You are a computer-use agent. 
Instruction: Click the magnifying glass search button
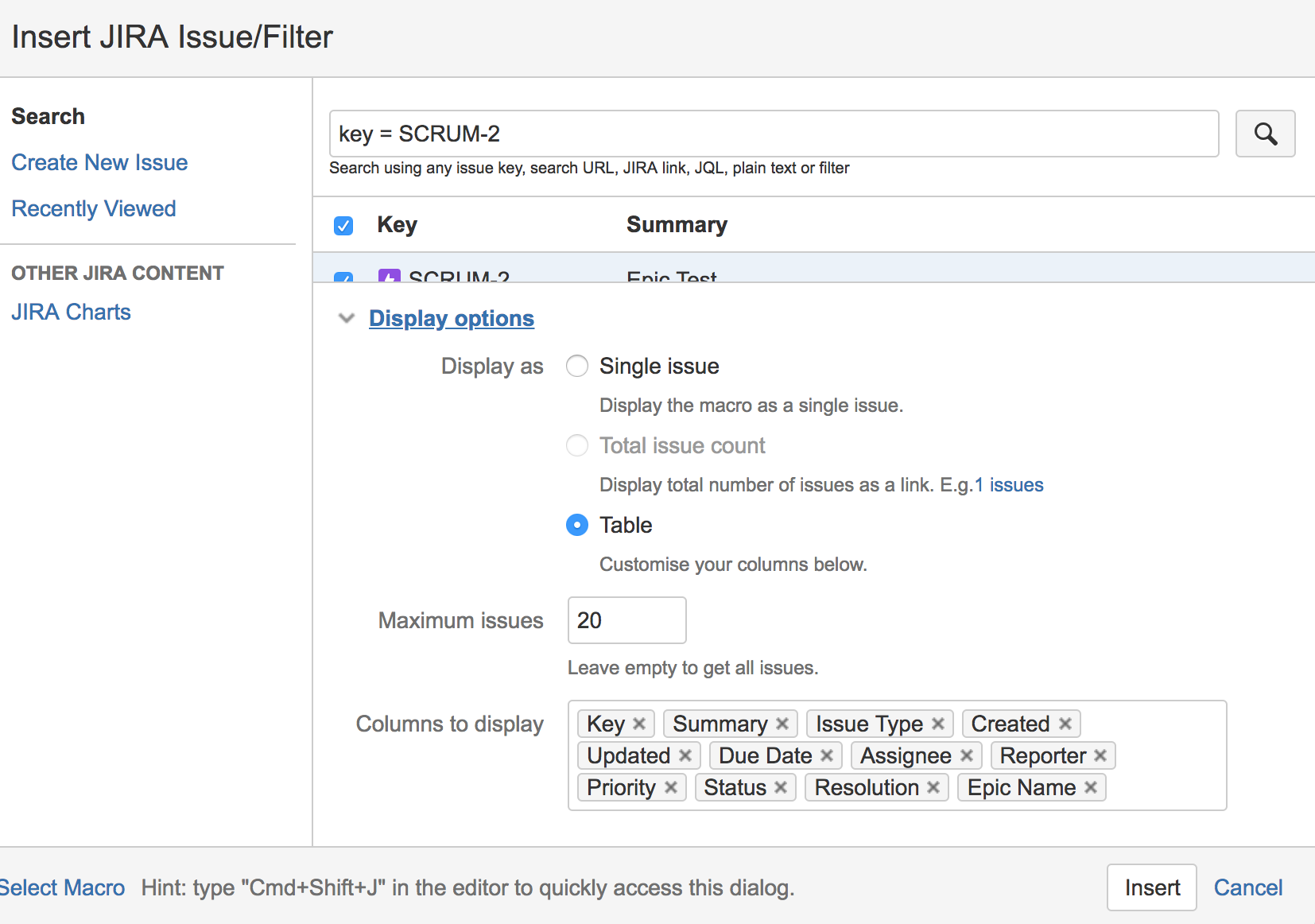tap(1265, 134)
